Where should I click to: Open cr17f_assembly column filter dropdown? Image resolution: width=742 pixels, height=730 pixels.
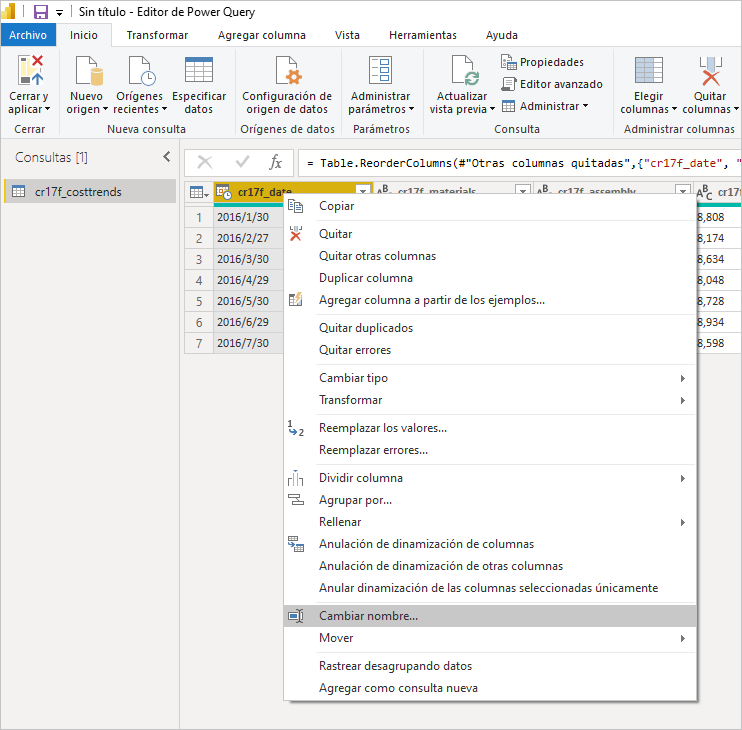[x=683, y=190]
